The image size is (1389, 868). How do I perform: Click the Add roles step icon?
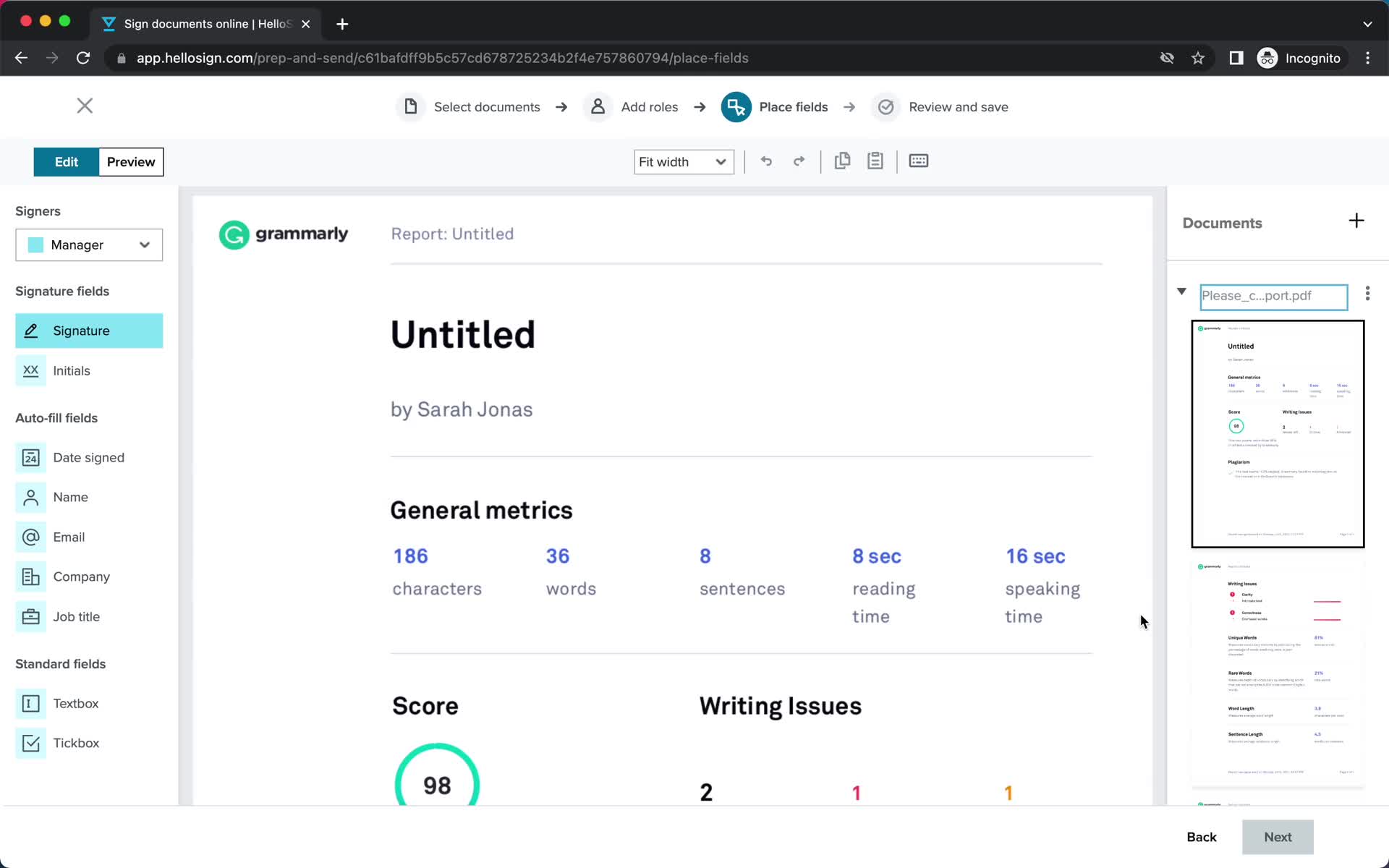598,107
